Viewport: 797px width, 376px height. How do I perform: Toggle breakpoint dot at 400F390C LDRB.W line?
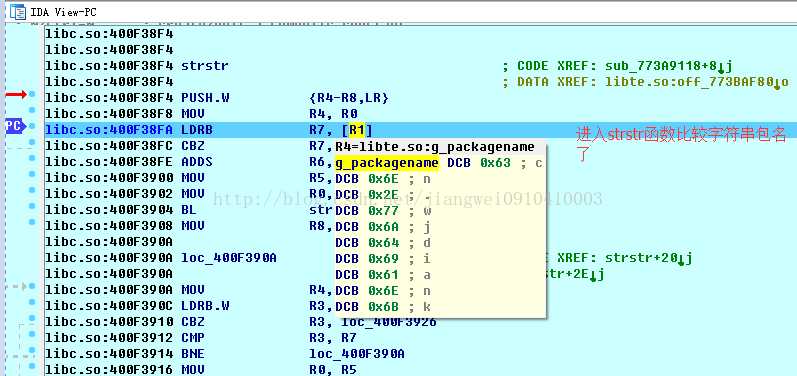32,302
